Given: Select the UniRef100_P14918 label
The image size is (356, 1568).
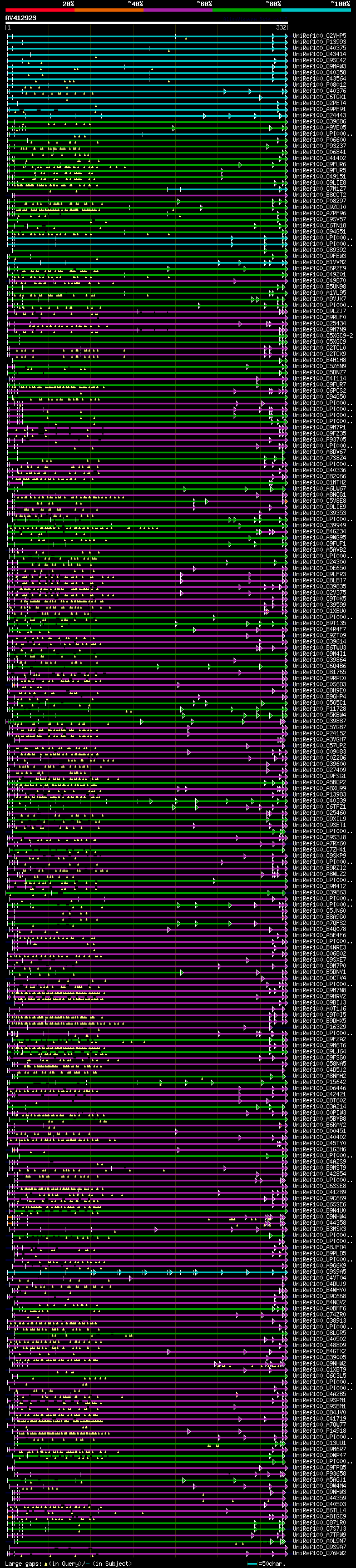Looking at the screenshot, I should [x=319, y=1431].
